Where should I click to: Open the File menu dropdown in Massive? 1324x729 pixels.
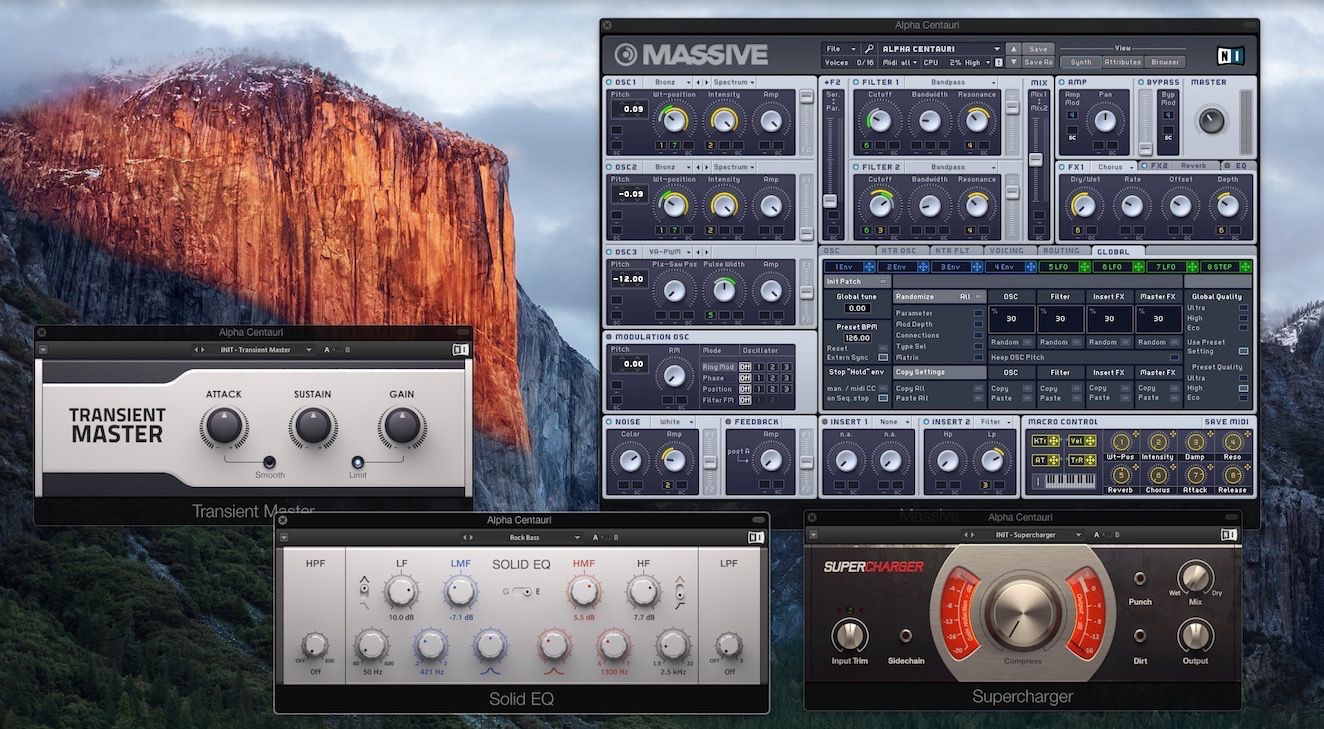click(840, 48)
